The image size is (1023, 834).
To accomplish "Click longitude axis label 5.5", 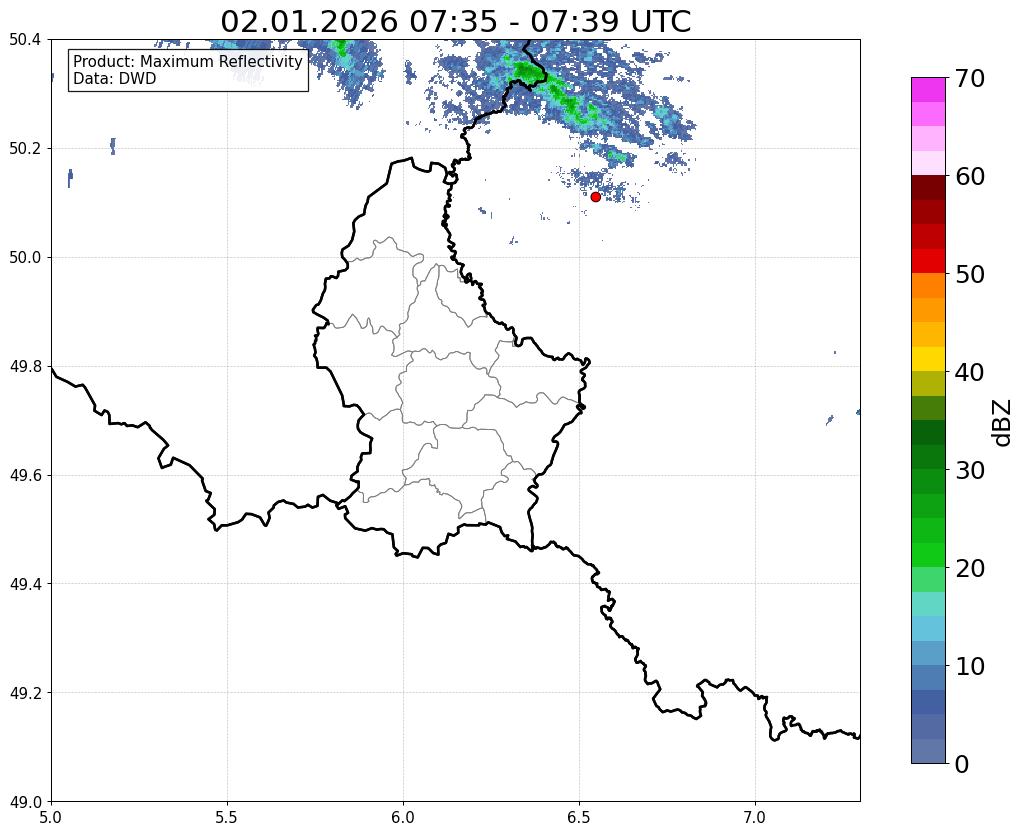I will (x=227, y=817).
